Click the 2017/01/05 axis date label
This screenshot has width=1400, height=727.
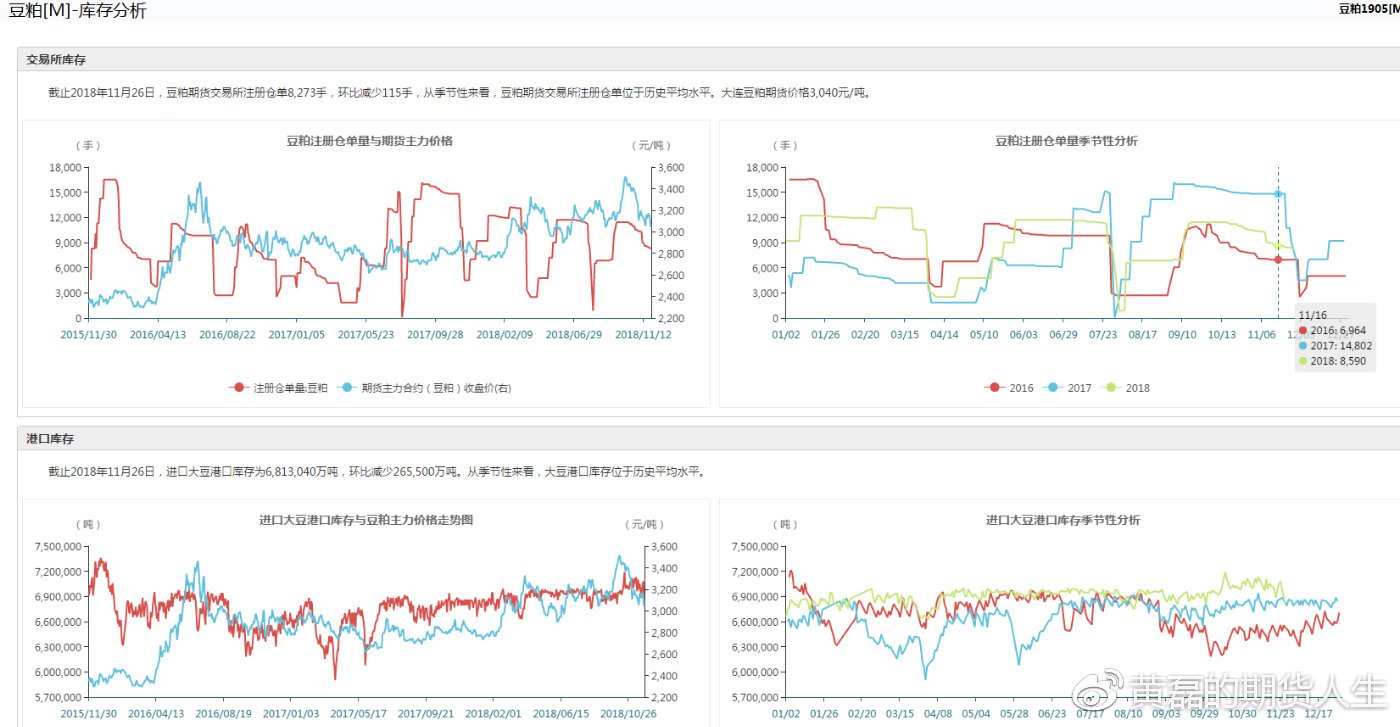(297, 335)
